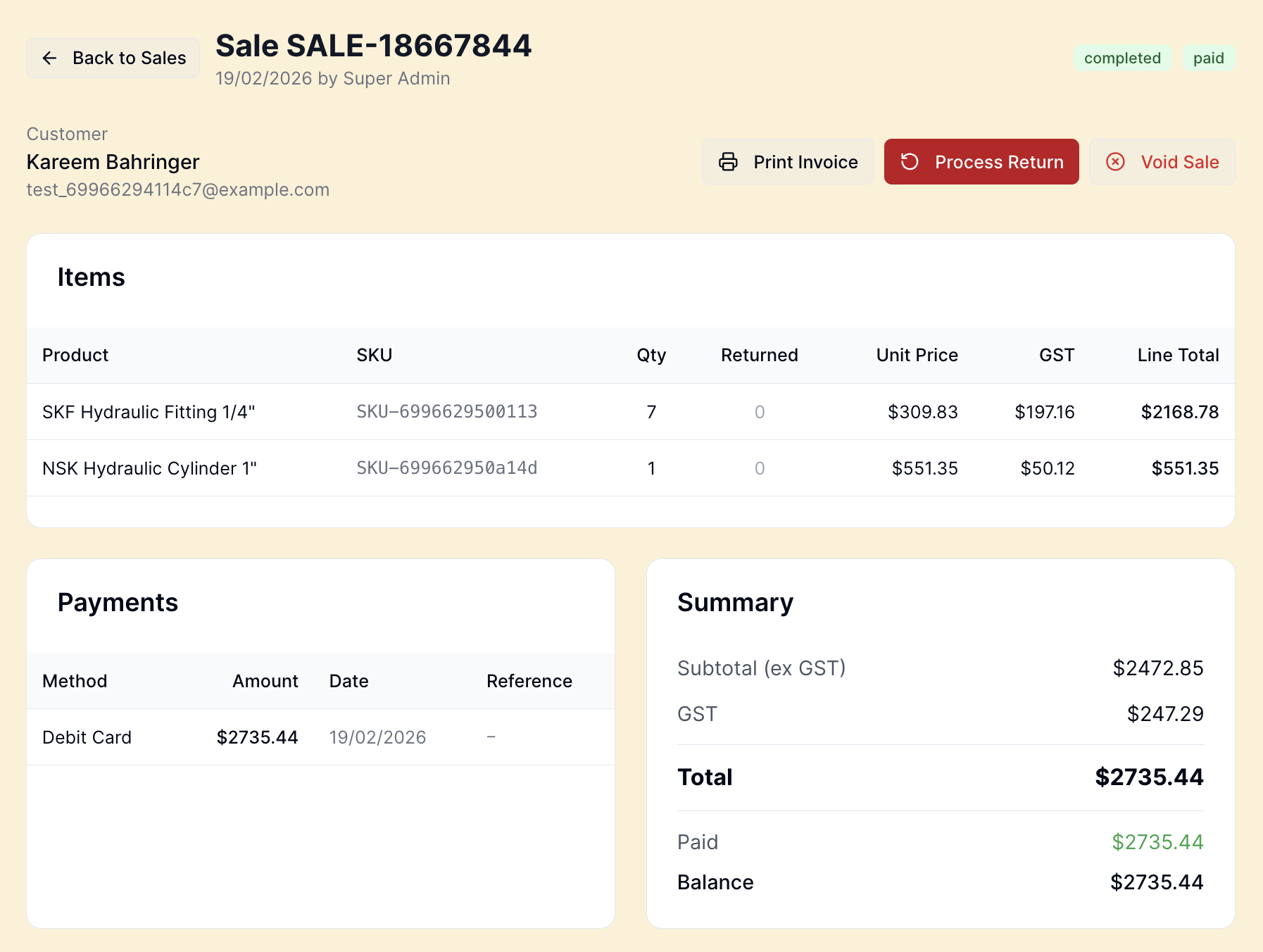The width and height of the screenshot is (1263, 952).
Task: Click the Sale SALE-18667844 heading
Action: point(373,46)
